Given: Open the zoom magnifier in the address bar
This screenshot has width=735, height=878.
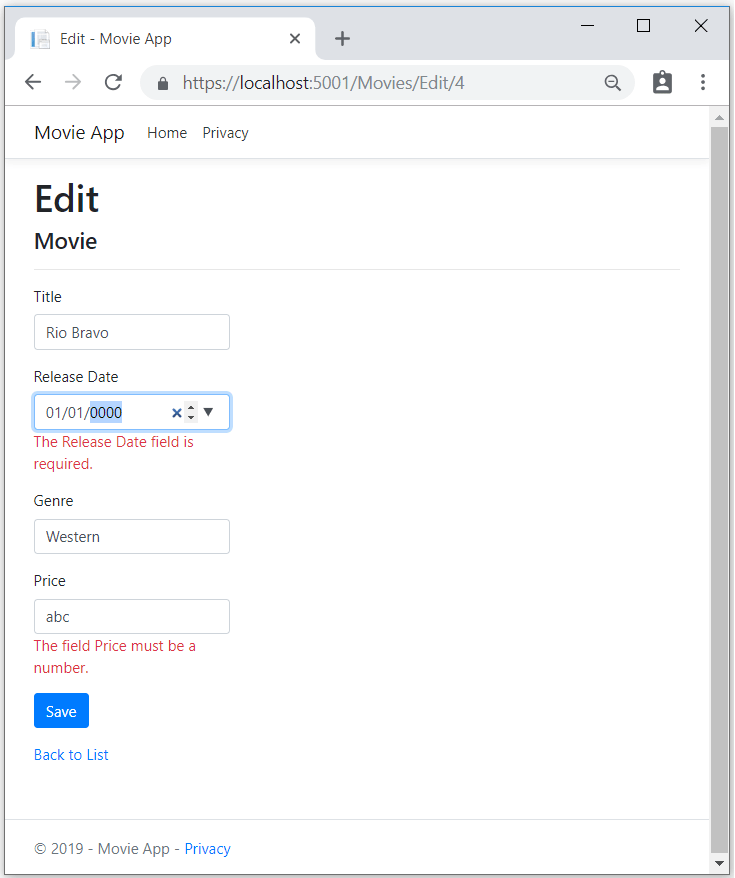Looking at the screenshot, I should click(x=613, y=82).
